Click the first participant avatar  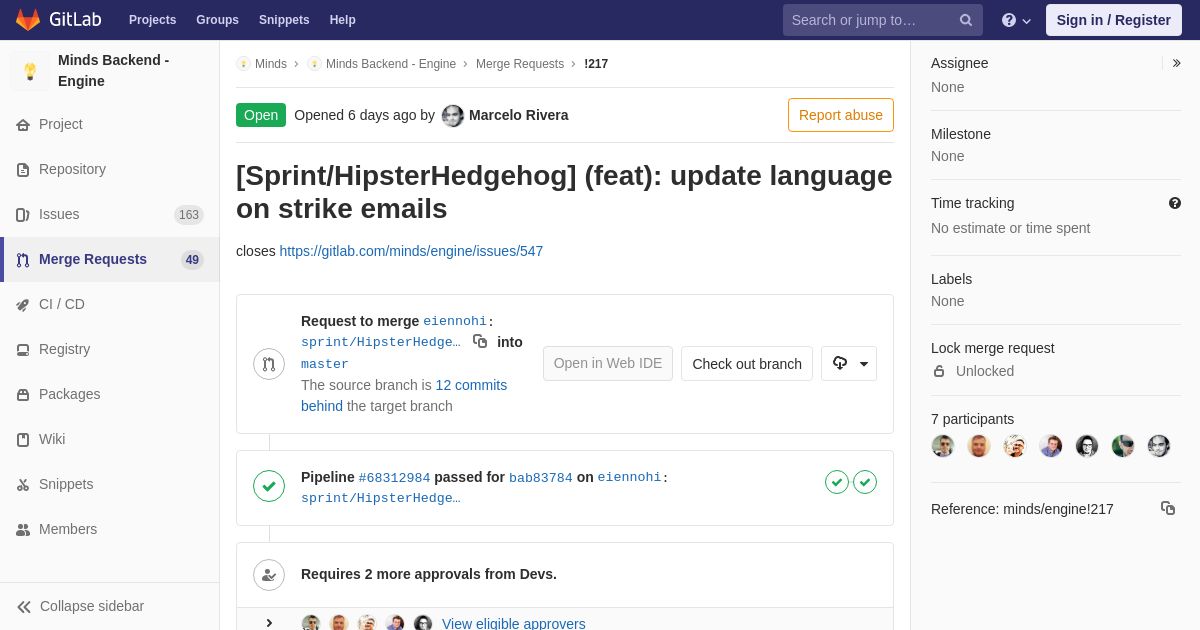(x=943, y=446)
